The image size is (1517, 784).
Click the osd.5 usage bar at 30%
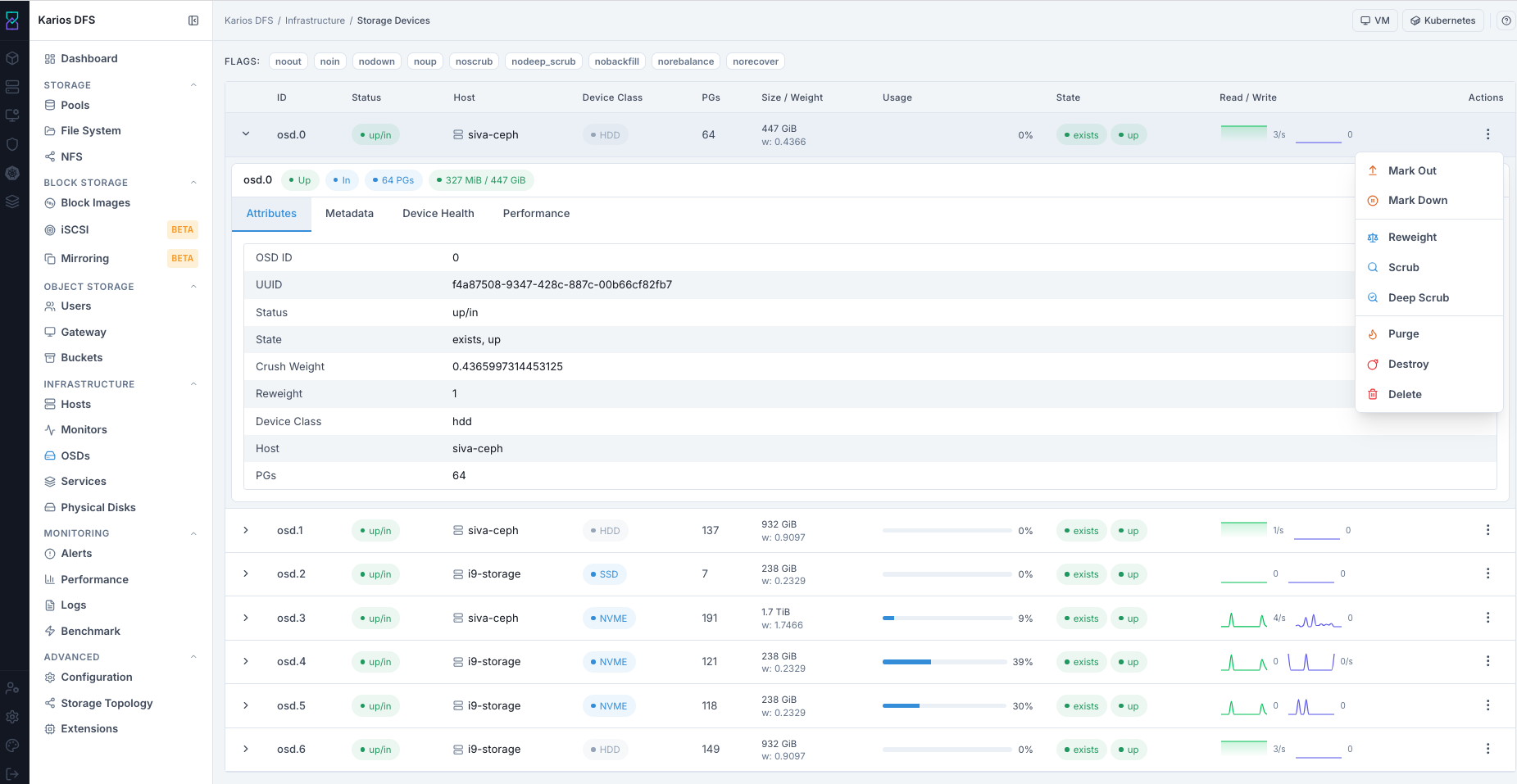945,706
